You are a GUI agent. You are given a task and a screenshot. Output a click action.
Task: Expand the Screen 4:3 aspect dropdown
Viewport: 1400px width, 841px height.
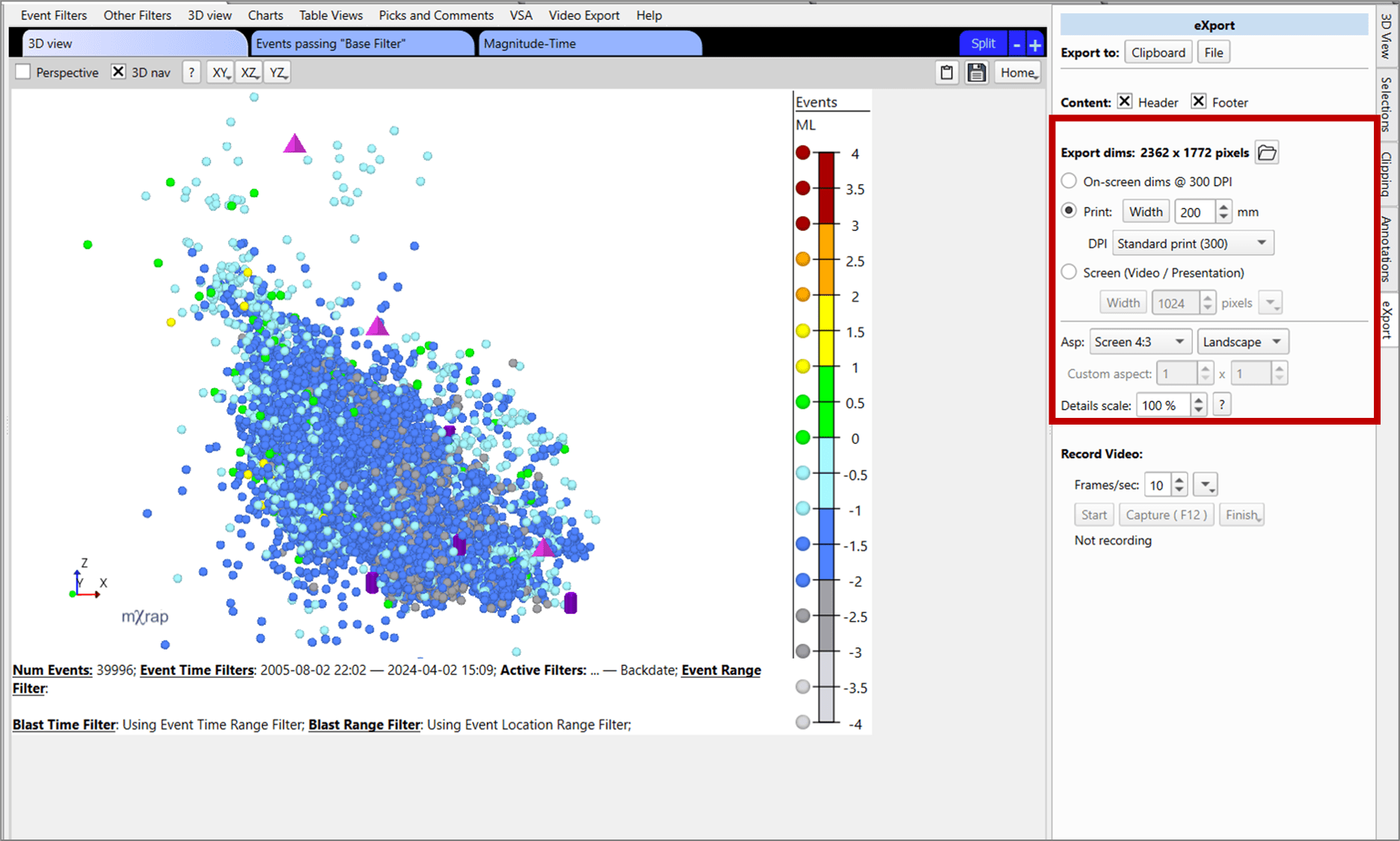(1140, 342)
